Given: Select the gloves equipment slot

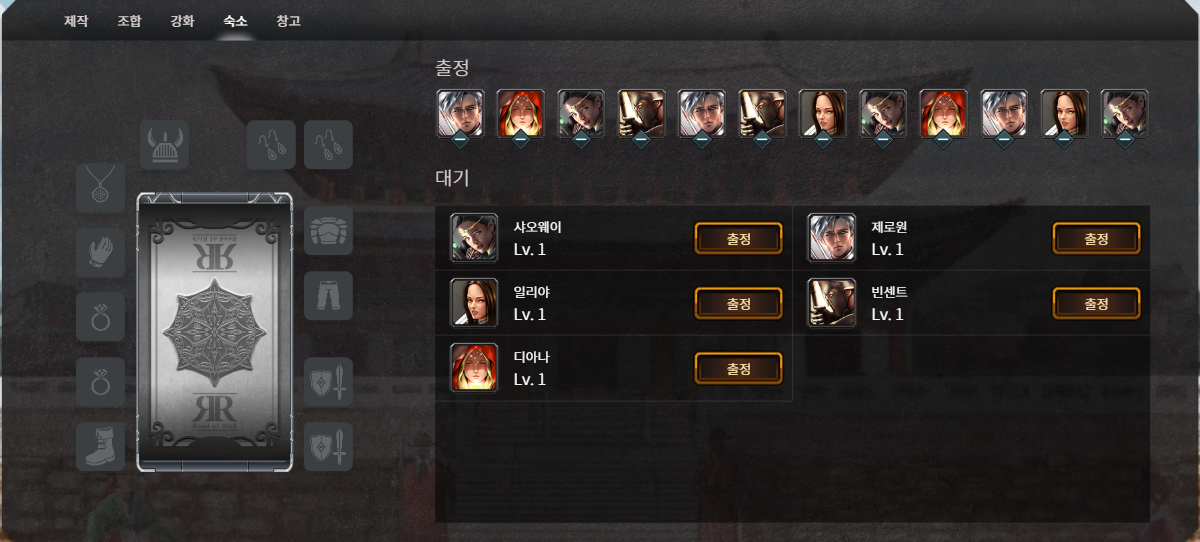Looking at the screenshot, I should pyautogui.click(x=101, y=252).
